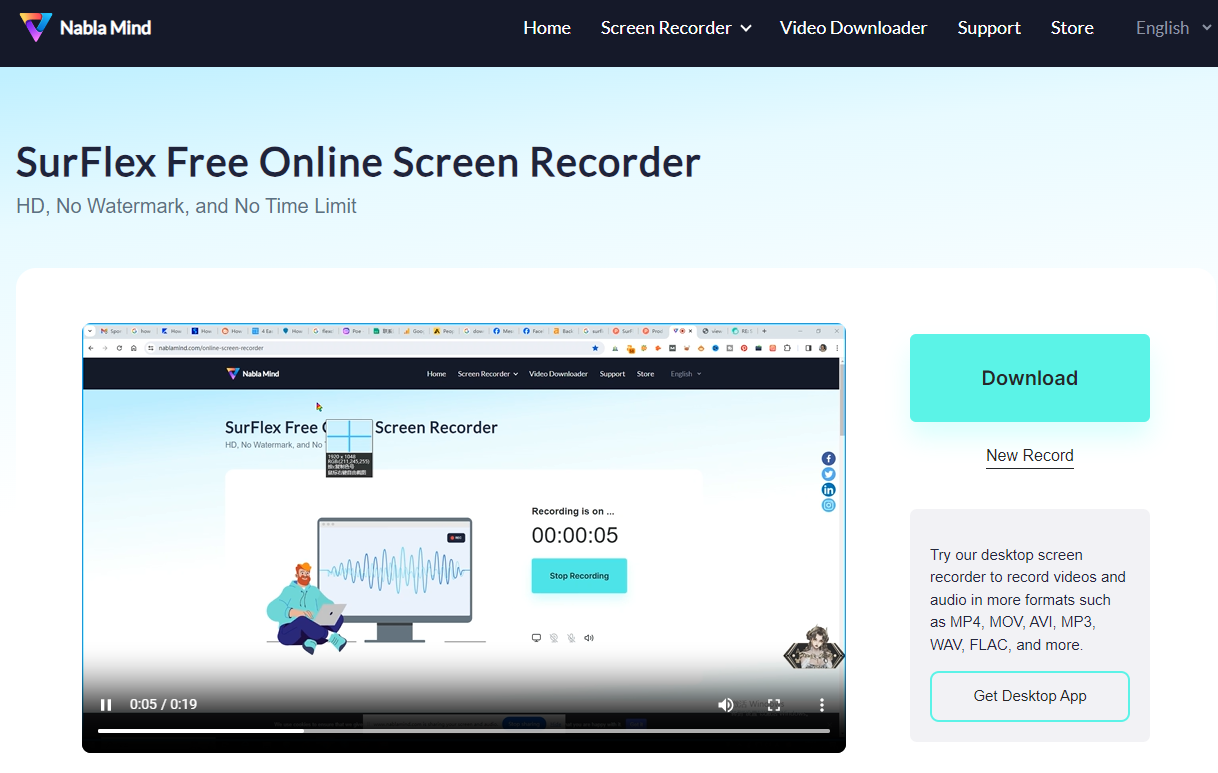The height and width of the screenshot is (773, 1218).
Task: Go to the Home page
Action: click(x=547, y=28)
